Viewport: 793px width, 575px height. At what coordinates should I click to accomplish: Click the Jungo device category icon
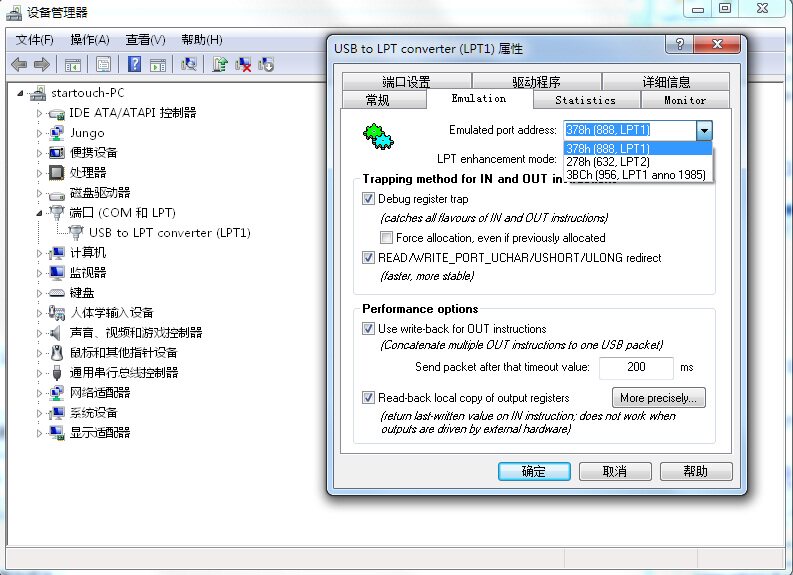coord(57,133)
